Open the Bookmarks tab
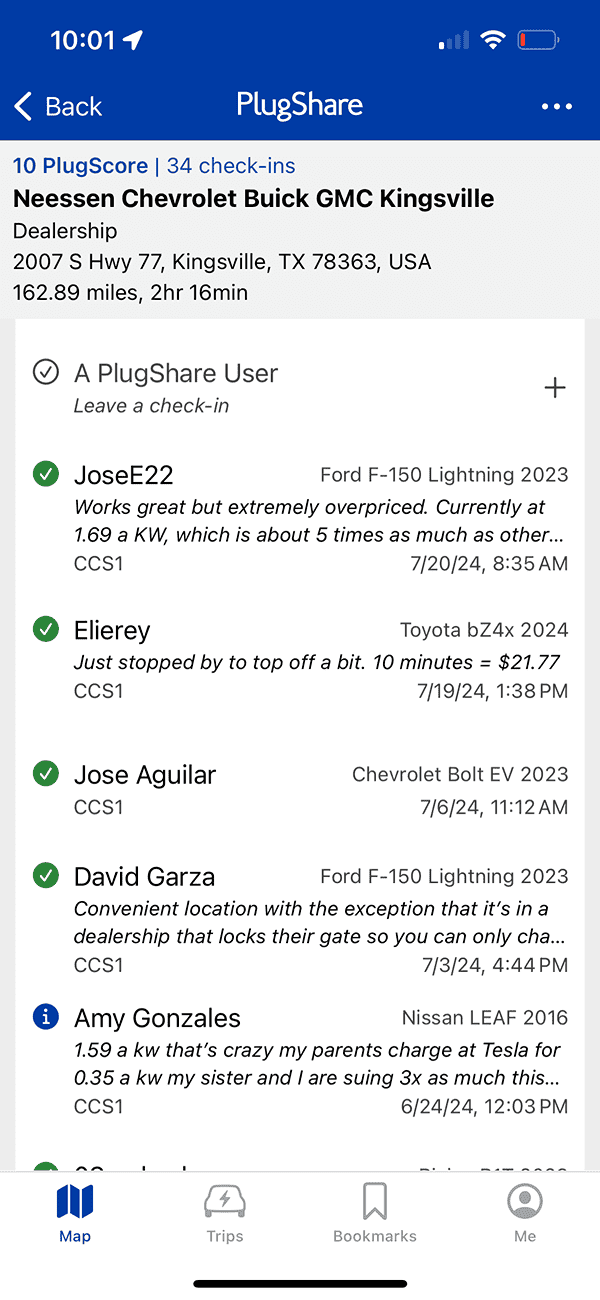Image resolution: width=600 pixels, height=1300 pixels. pos(375,1213)
